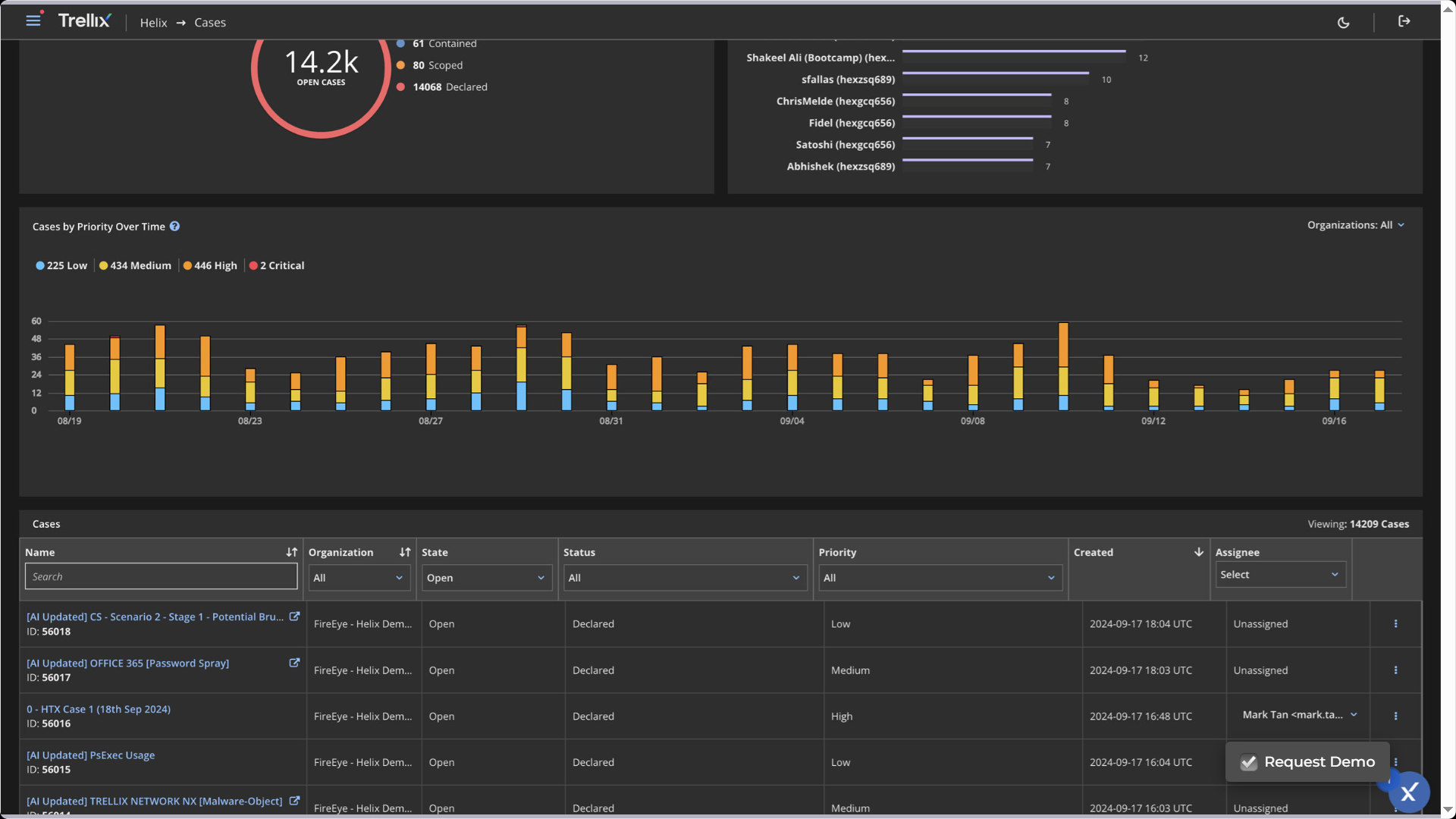The width and height of the screenshot is (1456, 819).
Task: Click the Request Demo button
Action: click(x=1307, y=762)
